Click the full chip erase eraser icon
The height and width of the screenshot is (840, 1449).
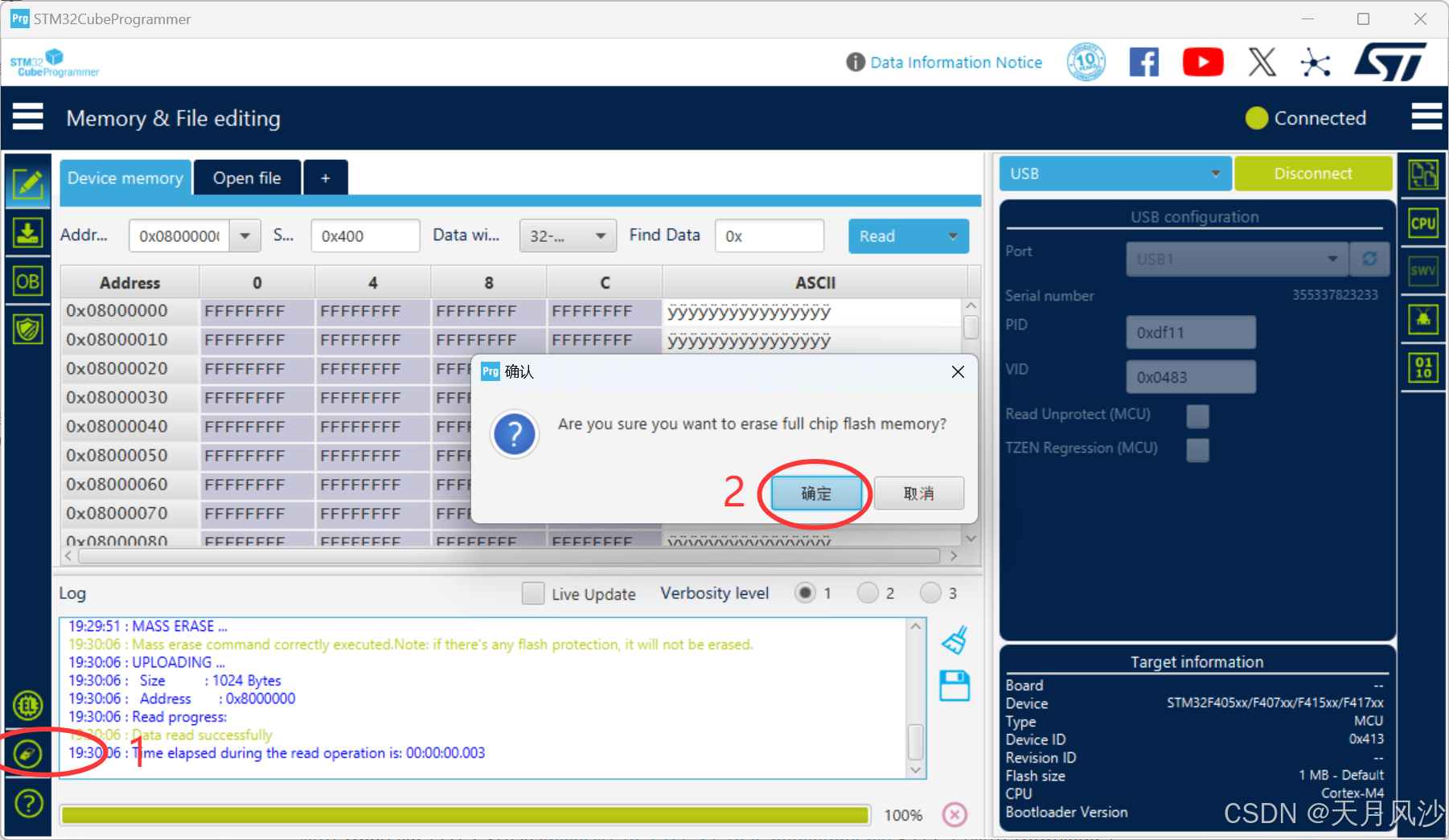(x=28, y=754)
